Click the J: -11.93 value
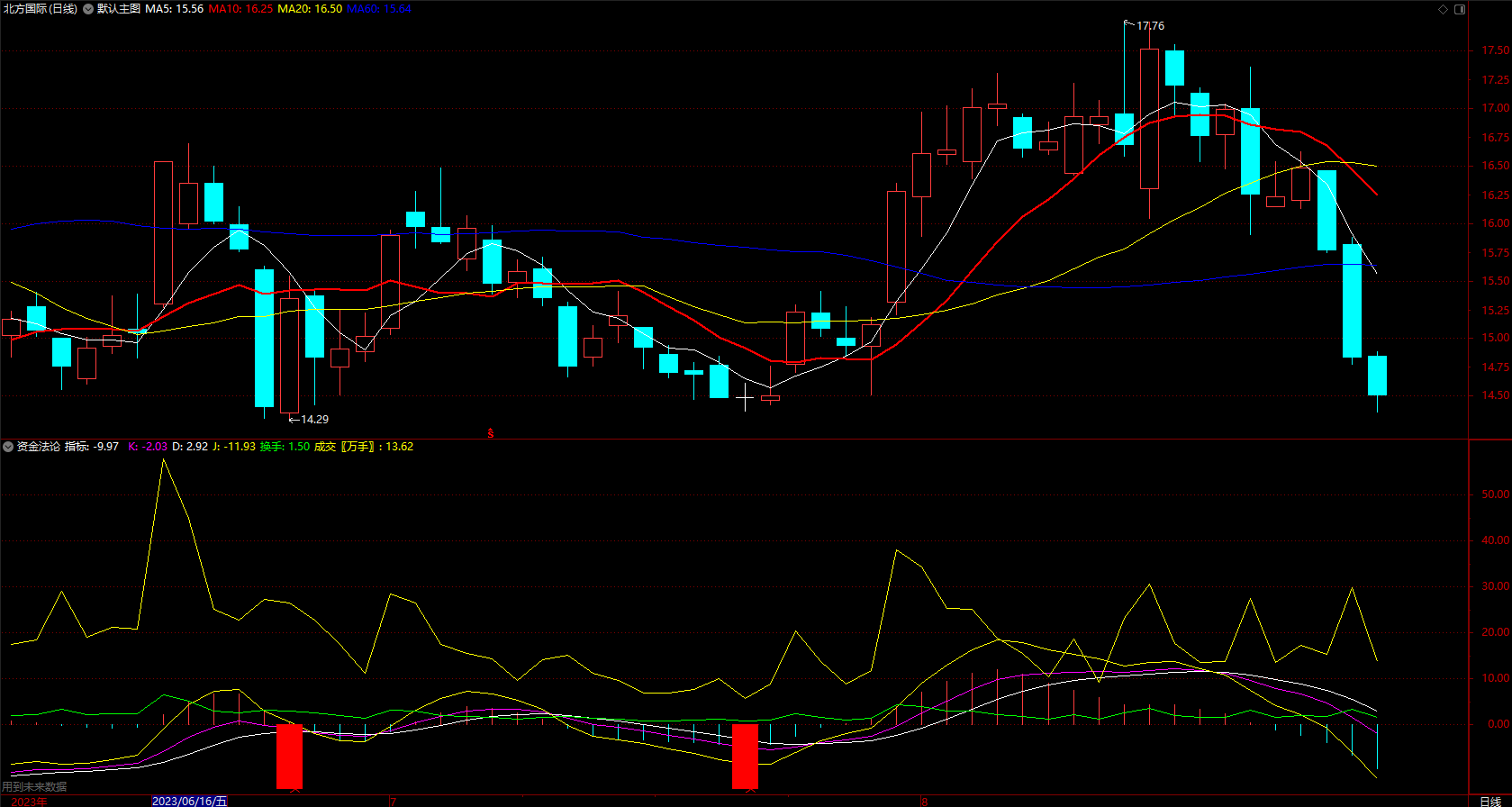 234,447
